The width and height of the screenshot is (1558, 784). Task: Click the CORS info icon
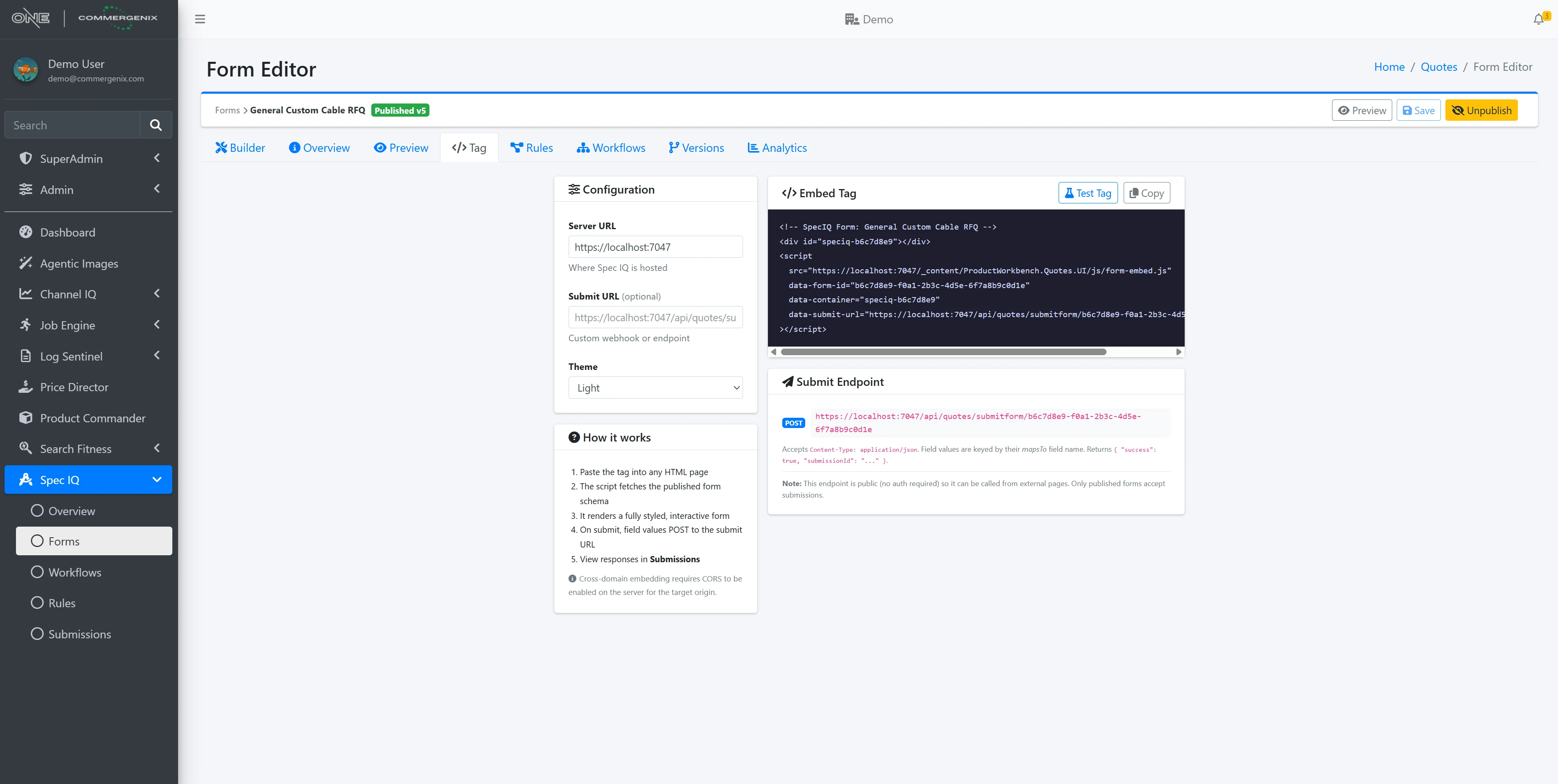(572, 579)
